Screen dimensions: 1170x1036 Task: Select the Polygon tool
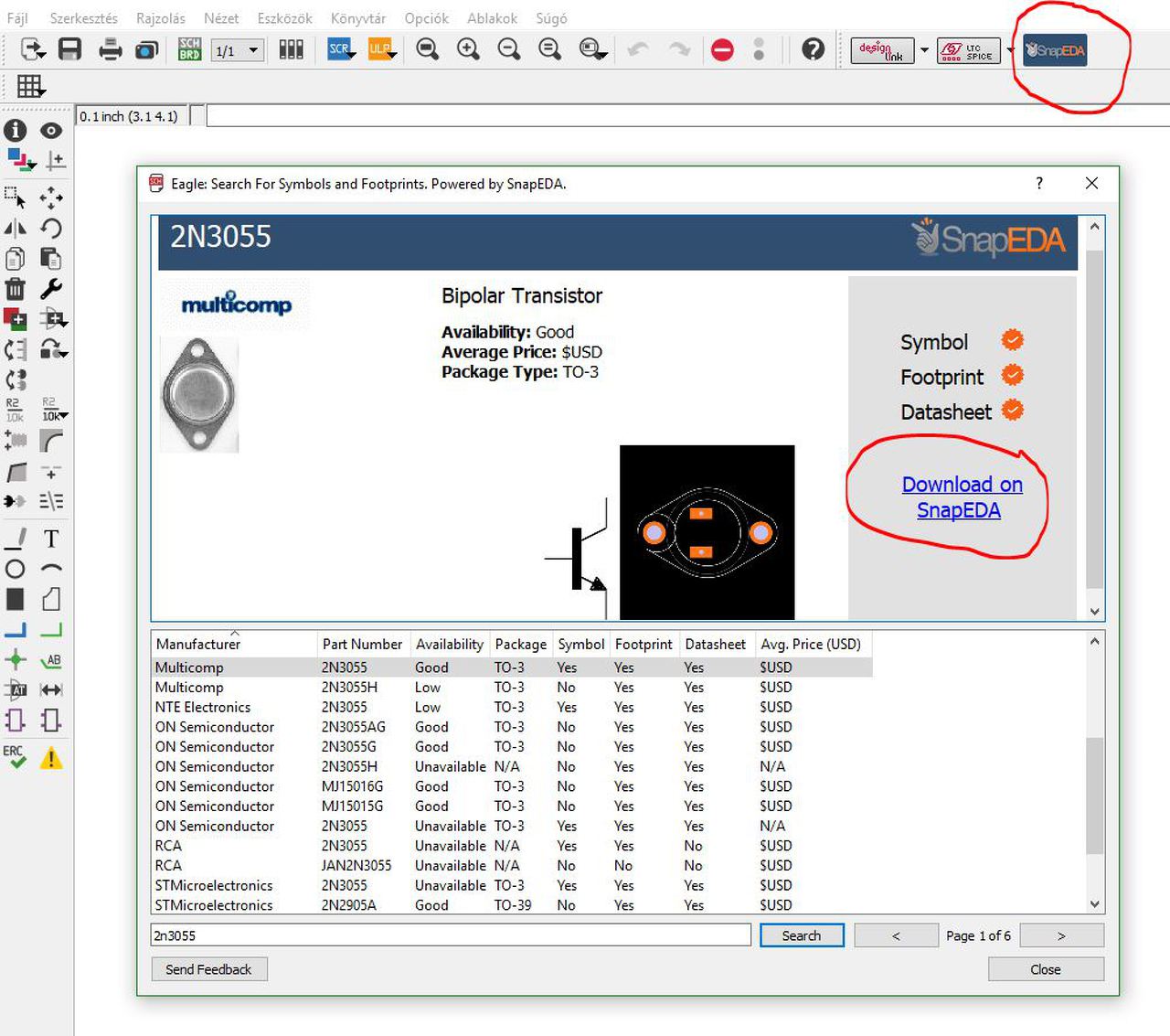click(51, 599)
